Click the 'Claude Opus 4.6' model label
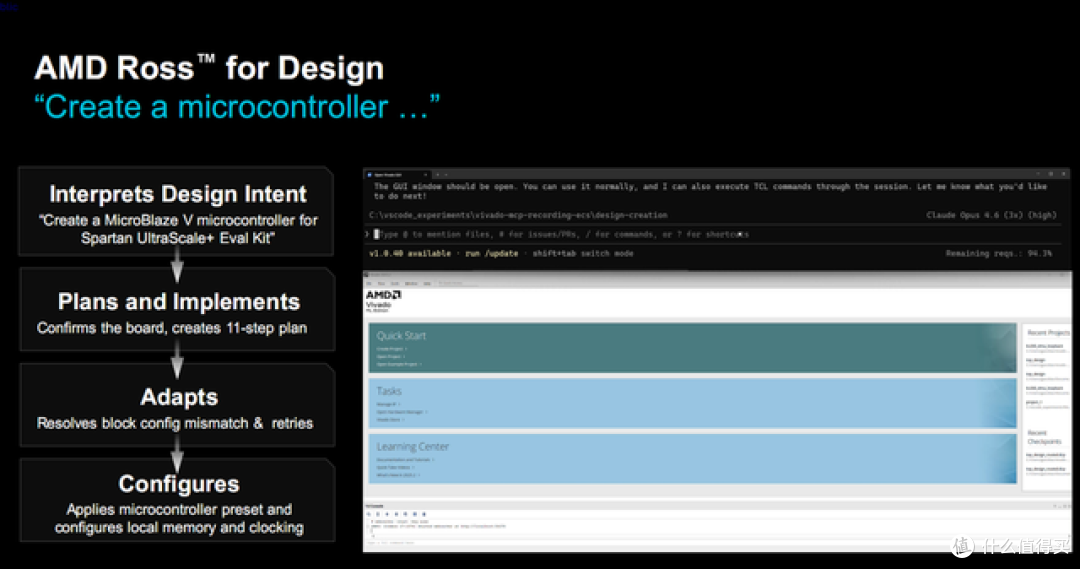 964,215
